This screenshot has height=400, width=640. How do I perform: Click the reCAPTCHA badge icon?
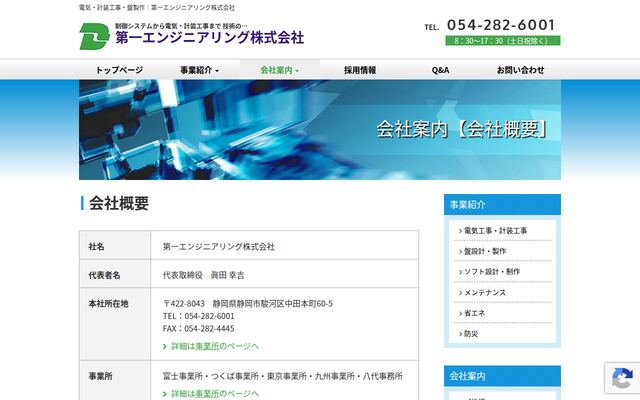(622, 378)
